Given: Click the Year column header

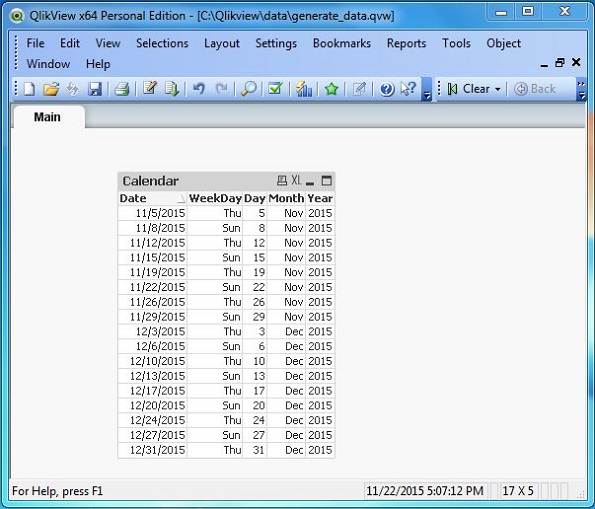Looking at the screenshot, I should [320, 199].
